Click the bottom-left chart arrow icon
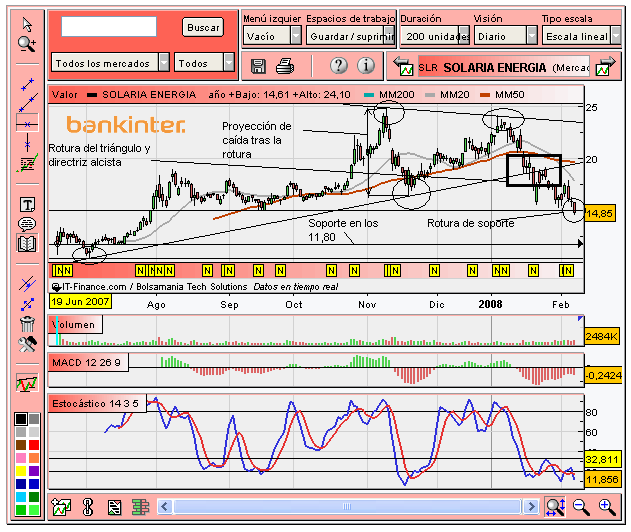Image resolution: width=631 pixels, height=532 pixels. pos(61,507)
